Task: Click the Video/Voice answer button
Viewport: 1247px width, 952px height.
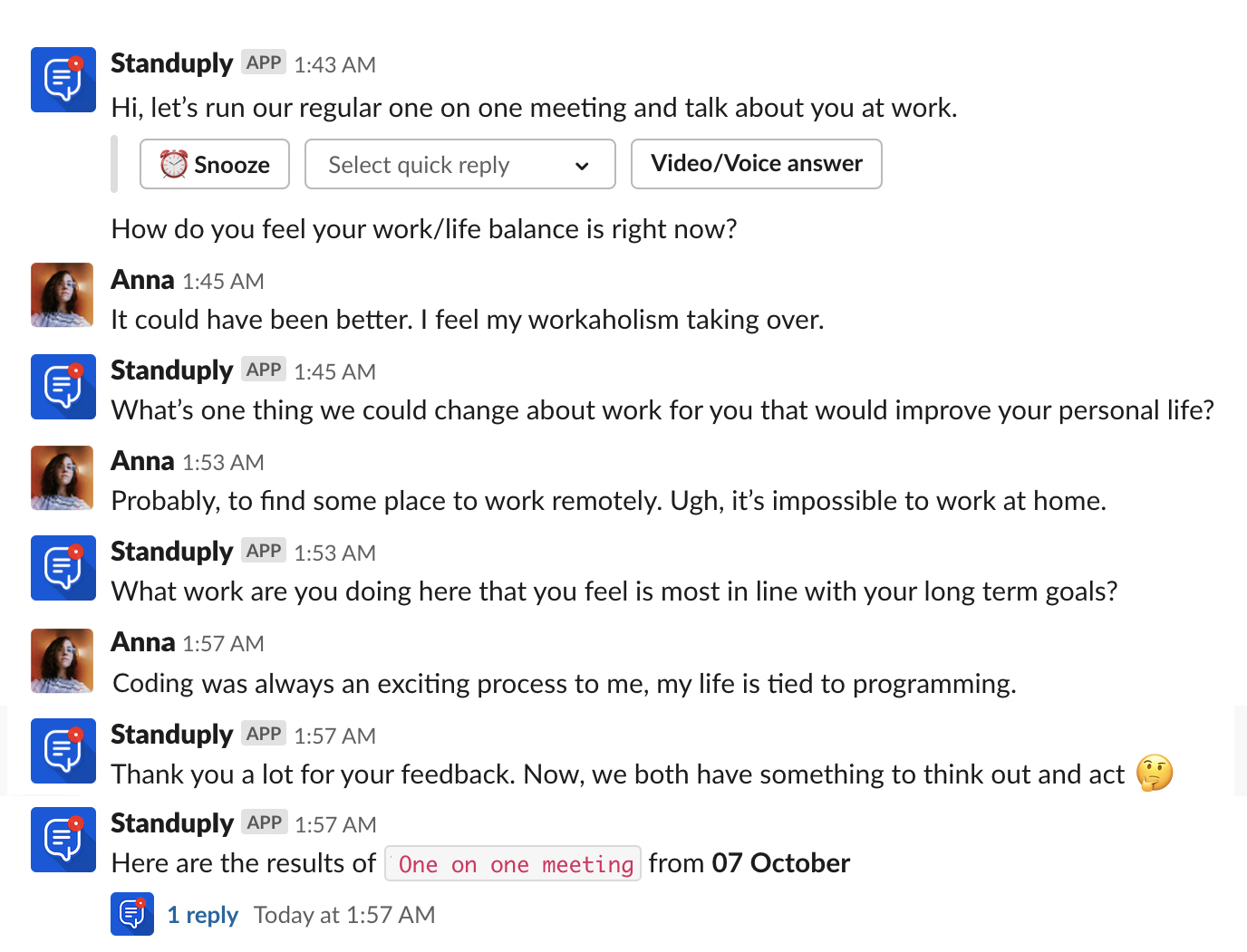Action: 756,164
